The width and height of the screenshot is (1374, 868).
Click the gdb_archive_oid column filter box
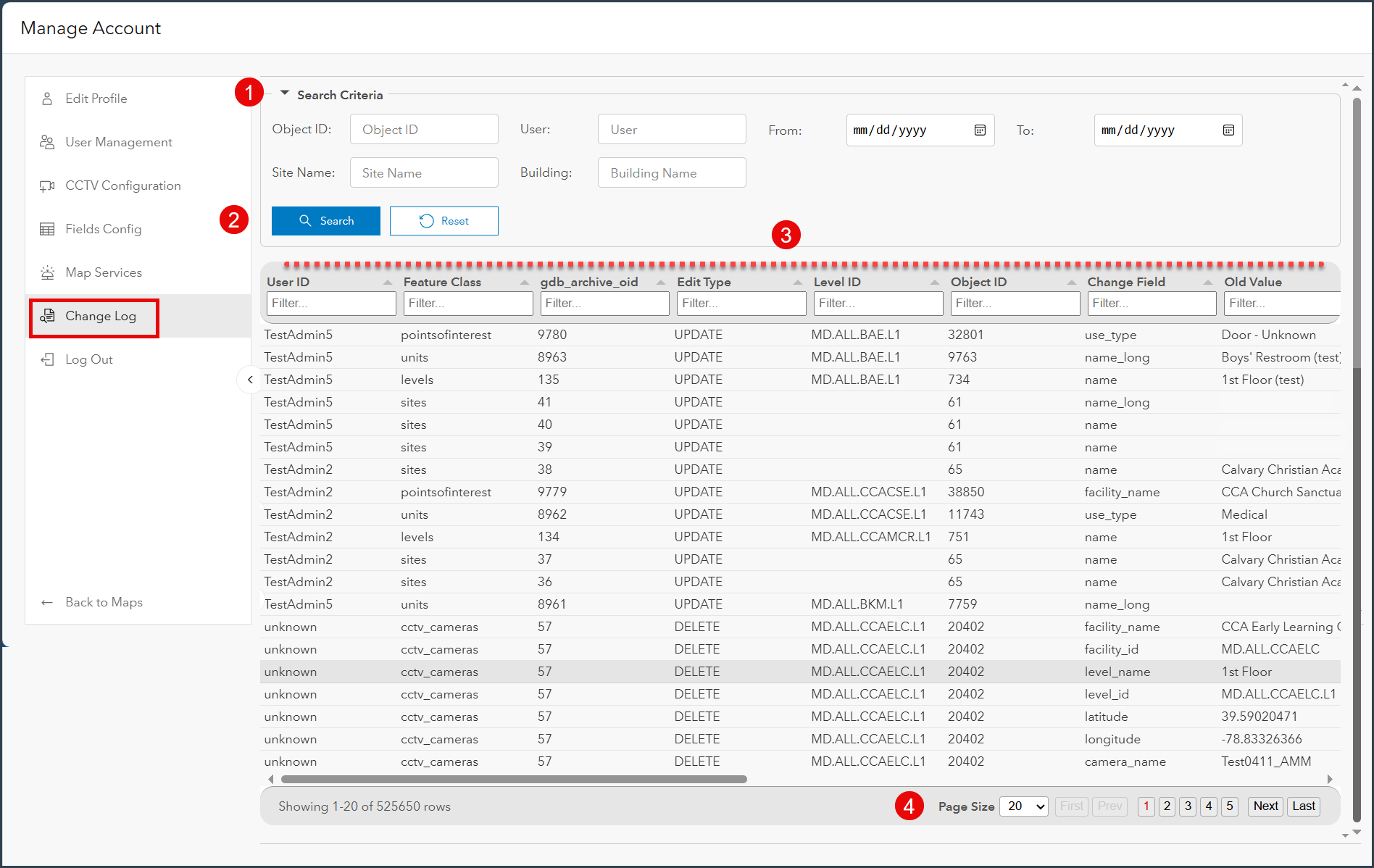coord(605,304)
